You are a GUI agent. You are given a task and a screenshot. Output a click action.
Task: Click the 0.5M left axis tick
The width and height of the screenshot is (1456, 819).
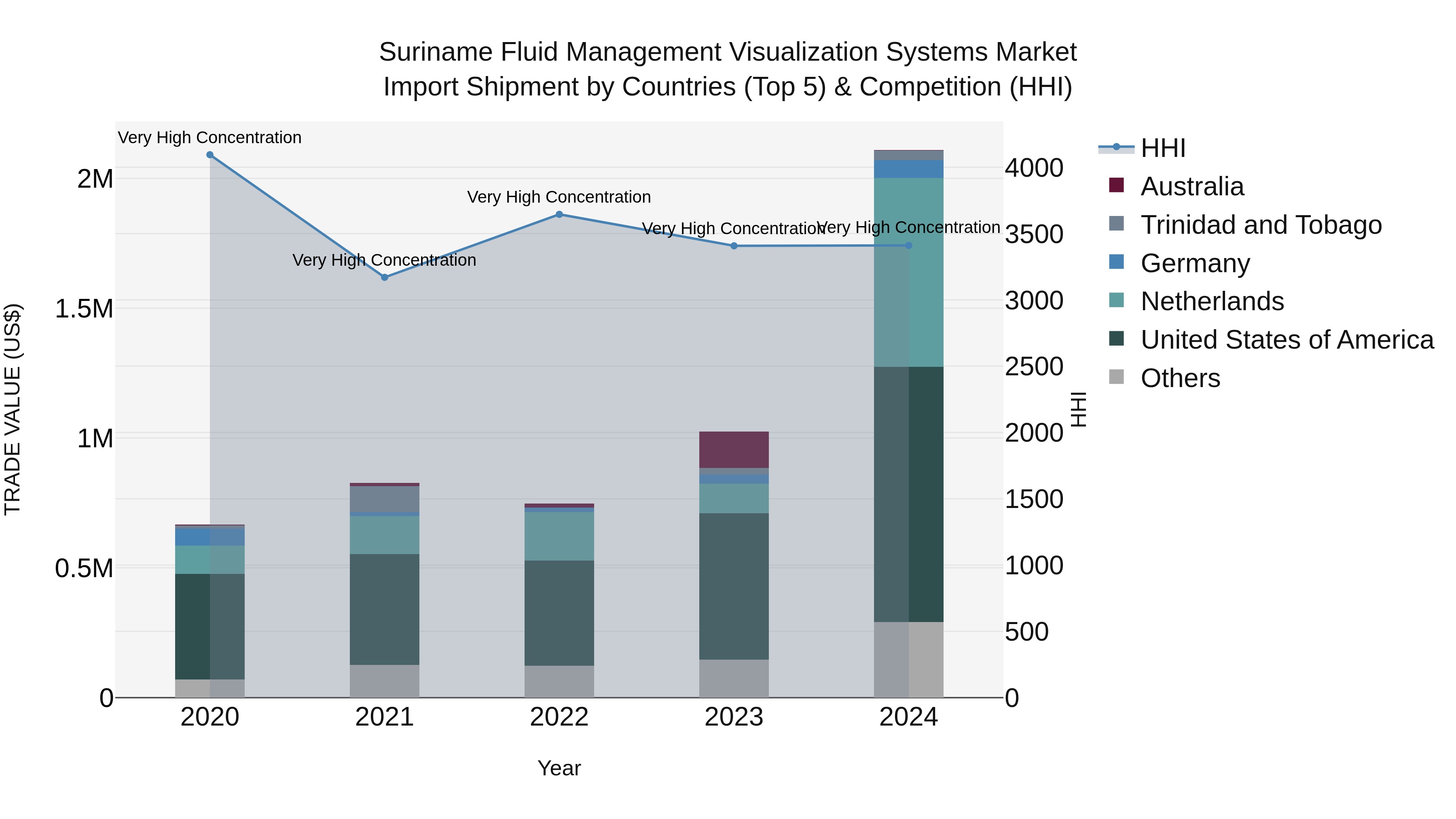coord(84,569)
